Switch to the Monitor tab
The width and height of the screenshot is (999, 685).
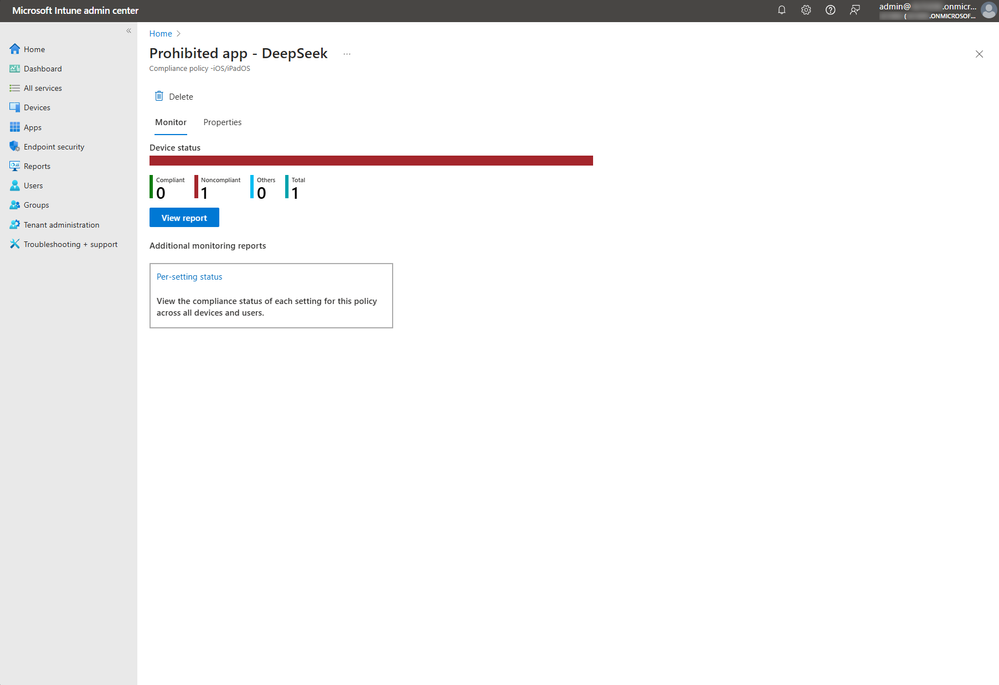pyautogui.click(x=171, y=122)
